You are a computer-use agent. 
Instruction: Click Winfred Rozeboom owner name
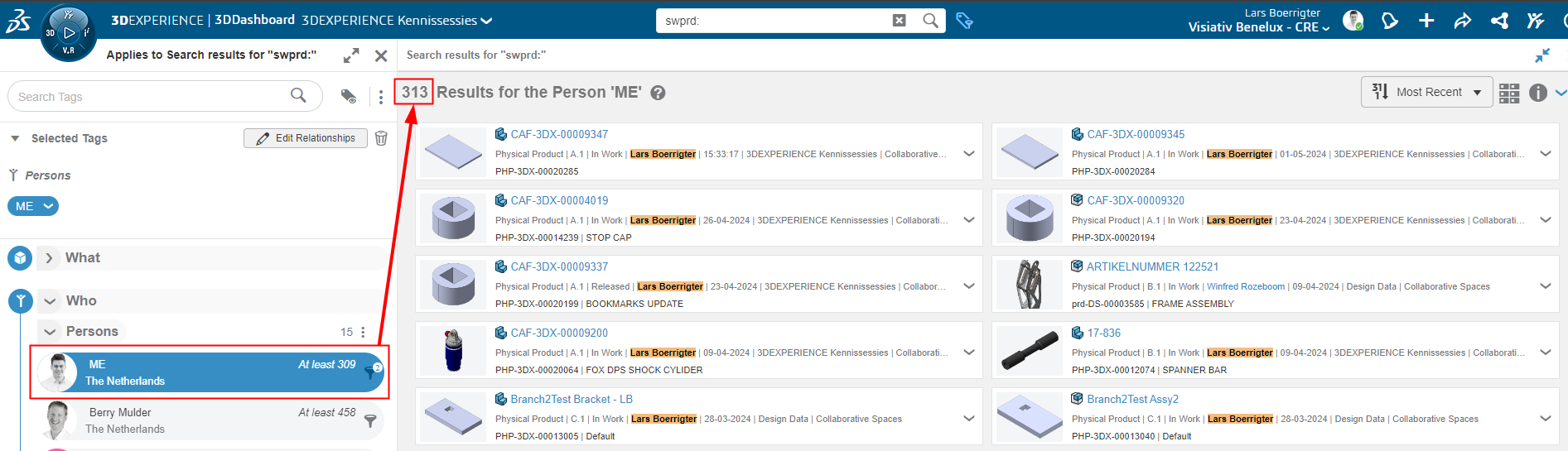pyautogui.click(x=1246, y=286)
